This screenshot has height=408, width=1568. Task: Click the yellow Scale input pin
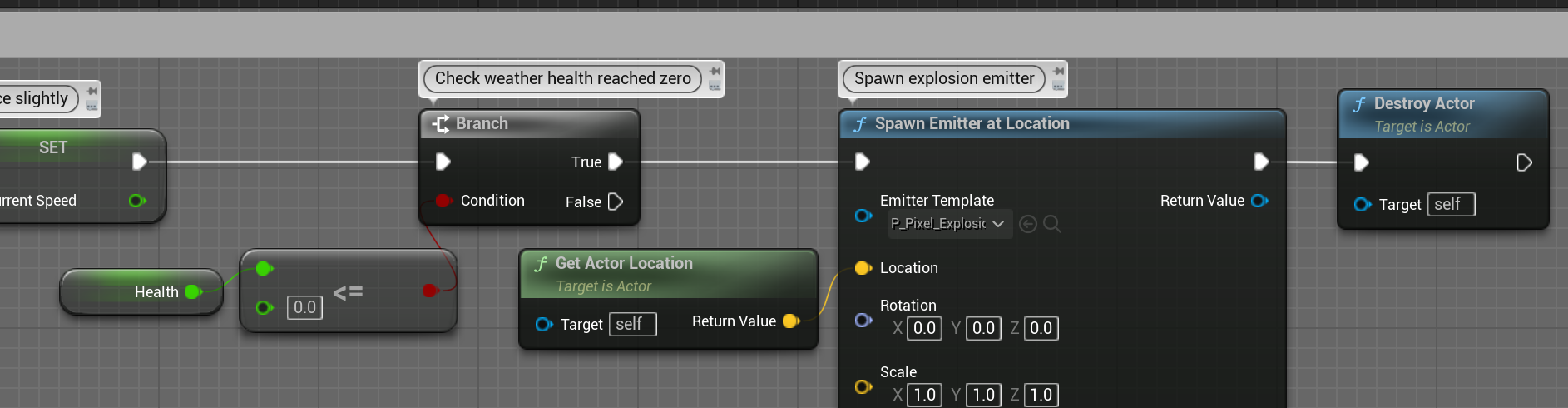863,386
